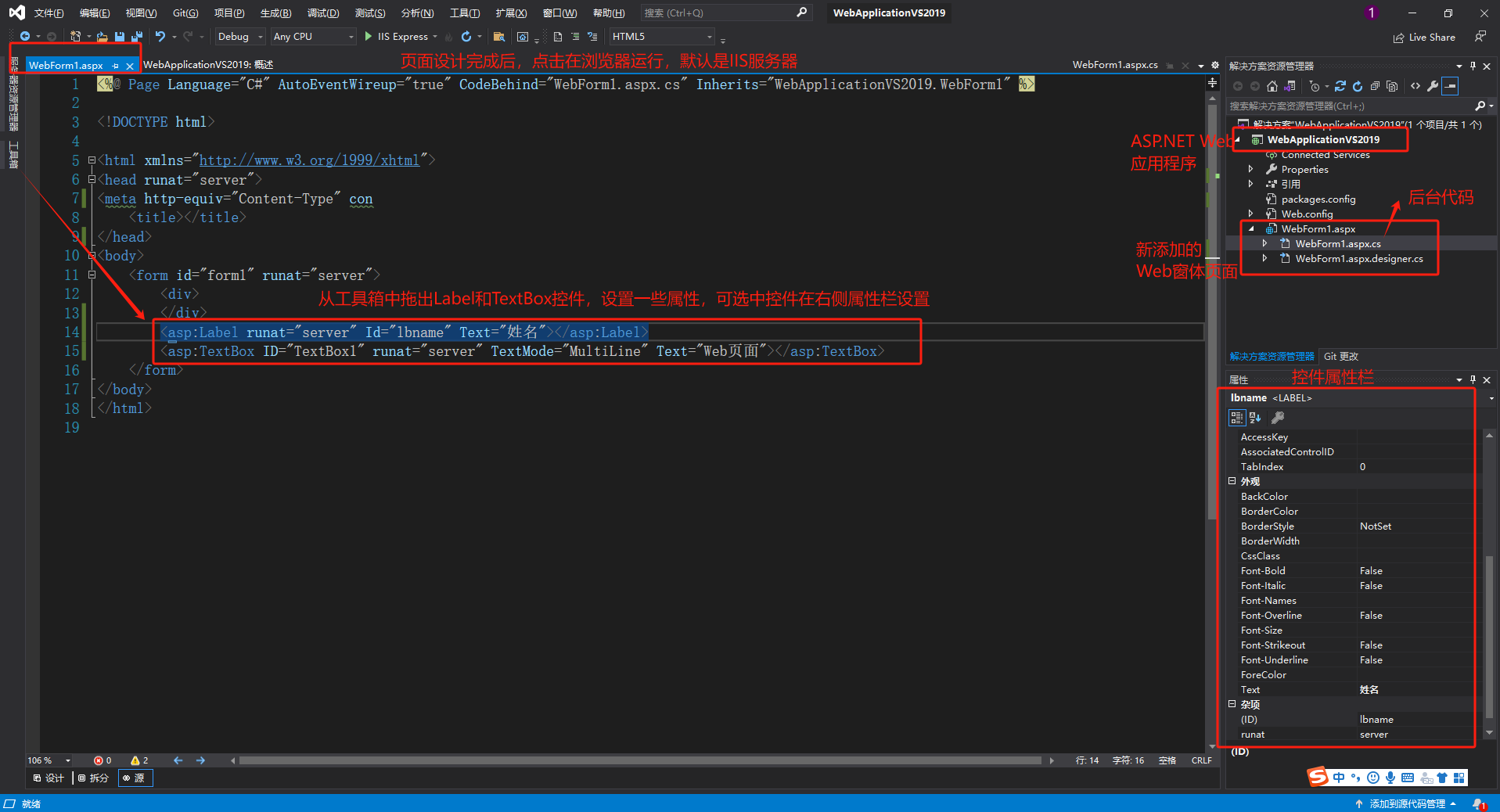Pin the WebForm1.aspx tab
1500x812 pixels.
coord(116,66)
